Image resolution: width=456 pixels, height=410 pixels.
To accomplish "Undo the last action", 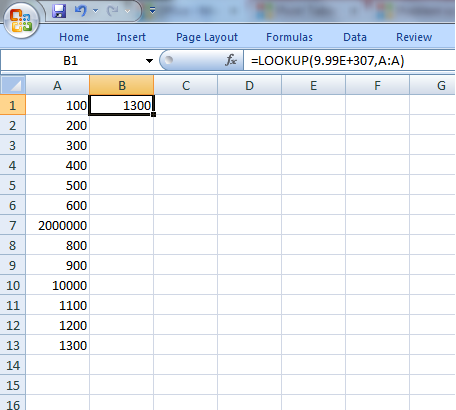I will (80, 11).
